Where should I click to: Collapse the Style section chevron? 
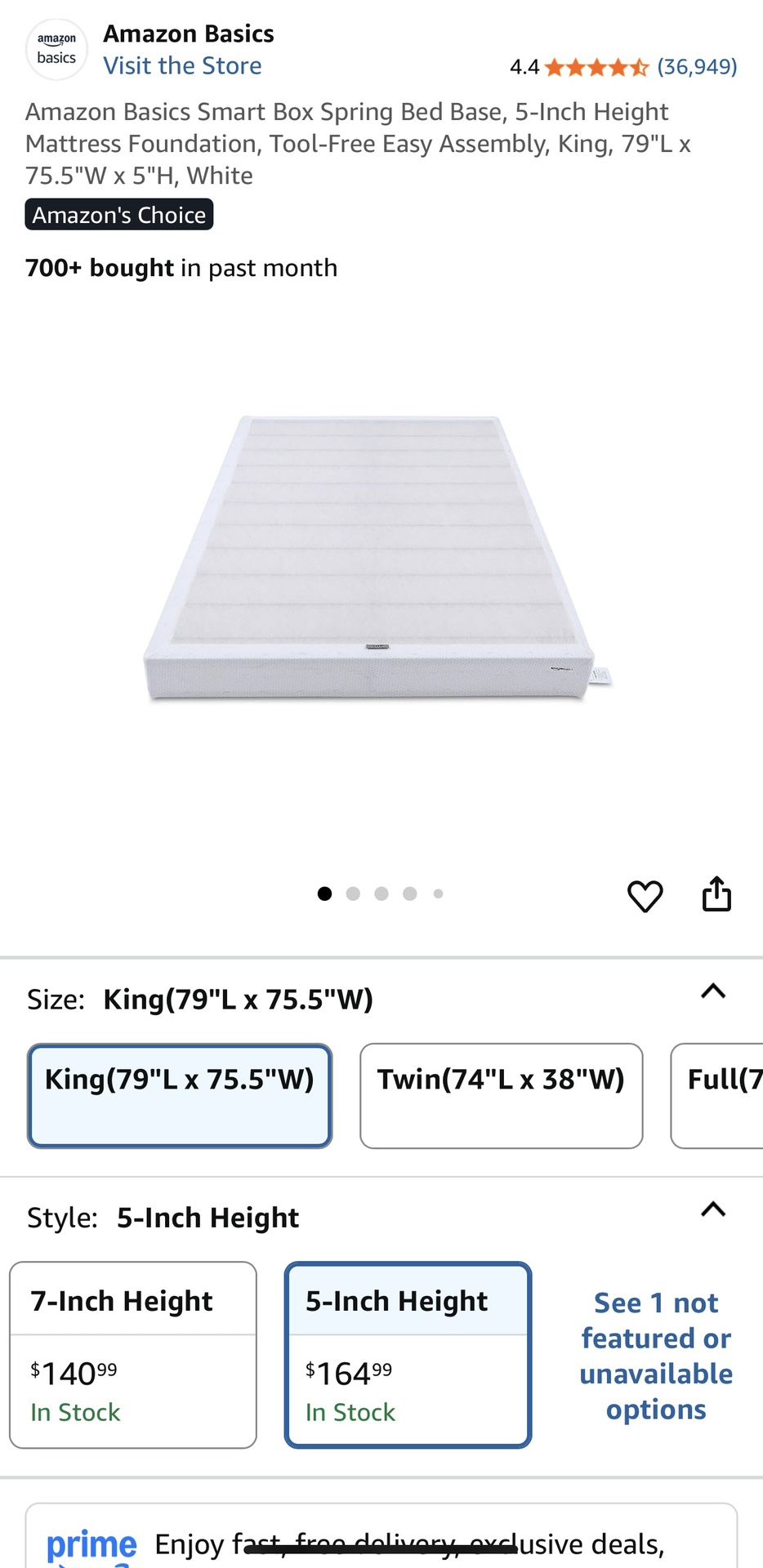click(x=713, y=1209)
